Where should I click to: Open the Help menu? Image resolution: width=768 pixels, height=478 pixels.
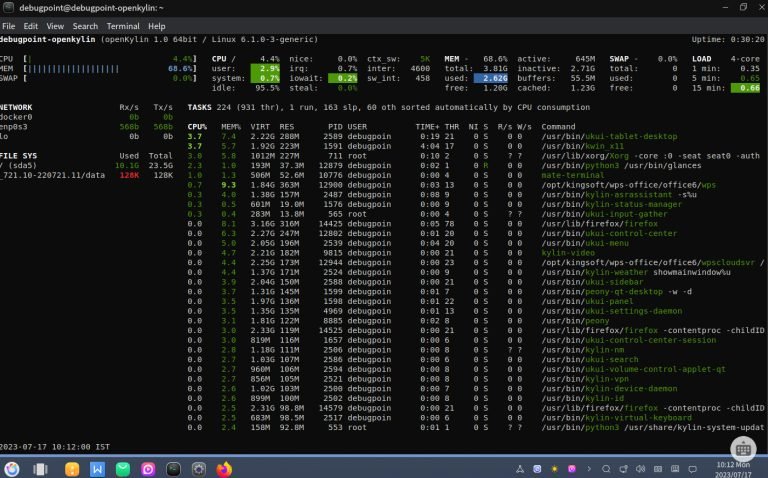[x=156, y=25]
